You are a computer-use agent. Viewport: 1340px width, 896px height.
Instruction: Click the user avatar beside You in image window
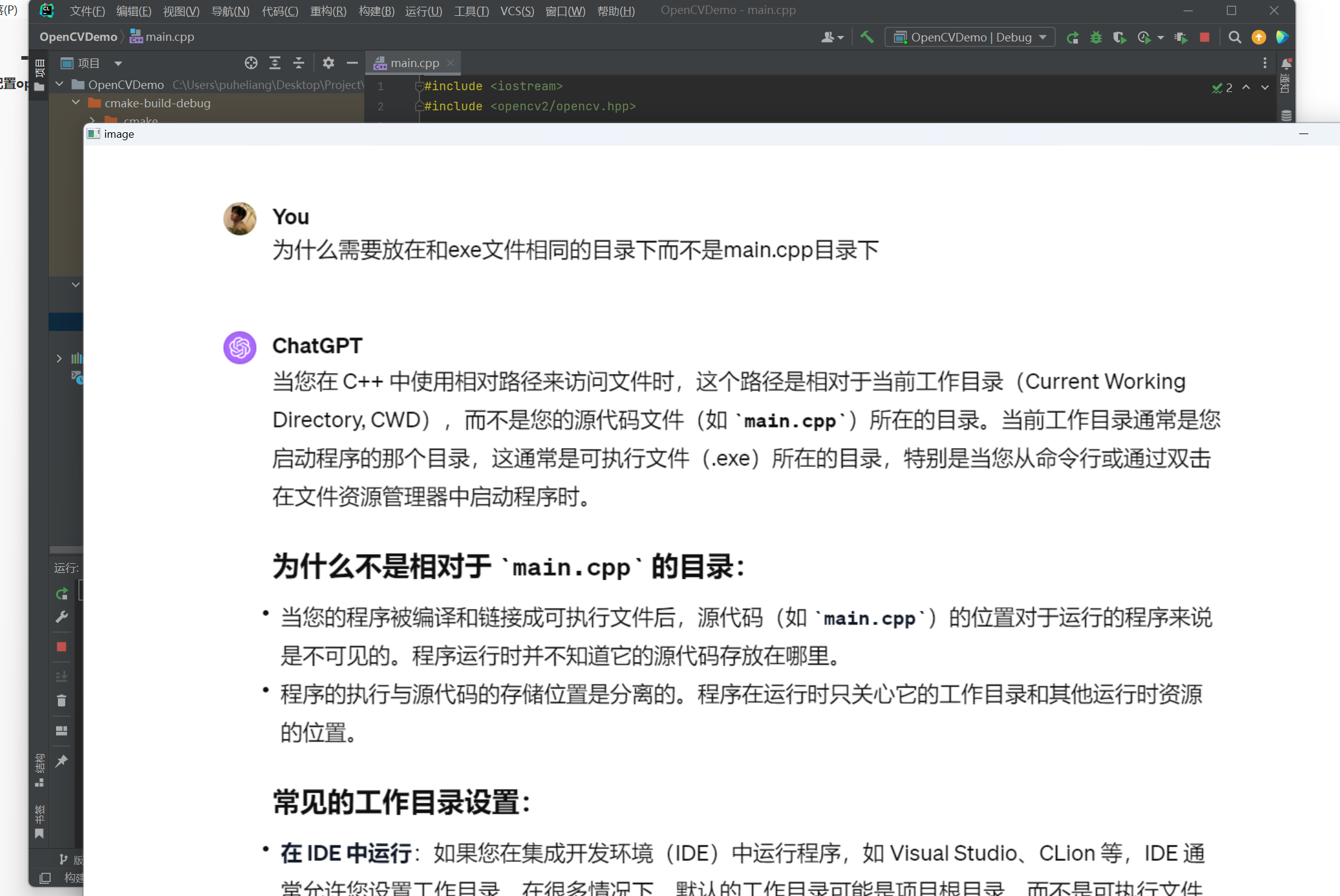coord(240,219)
